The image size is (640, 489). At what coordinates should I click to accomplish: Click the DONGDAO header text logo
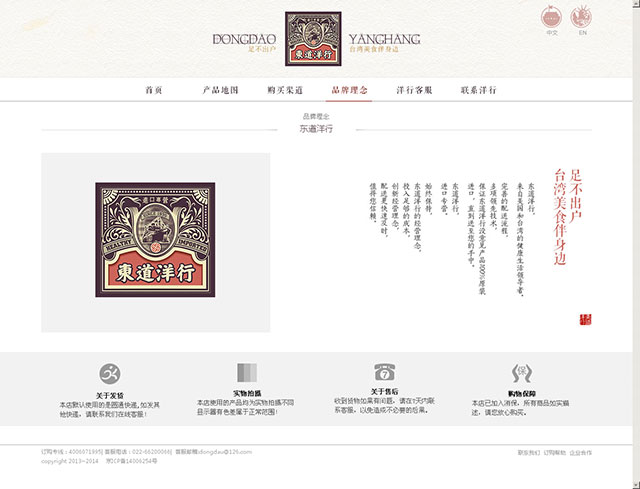[244, 40]
